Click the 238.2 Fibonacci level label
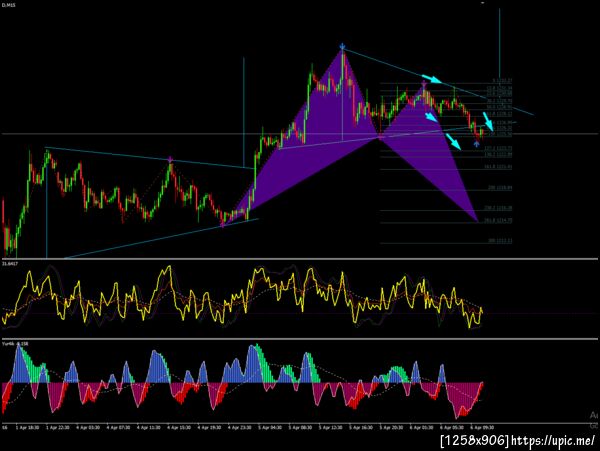The height and width of the screenshot is (451, 600). point(498,208)
